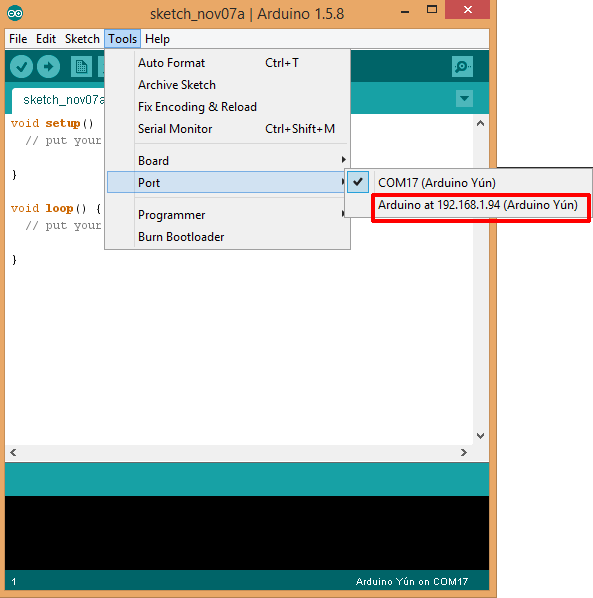Open the Sketch menu
593x598 pixels.
coord(82,39)
